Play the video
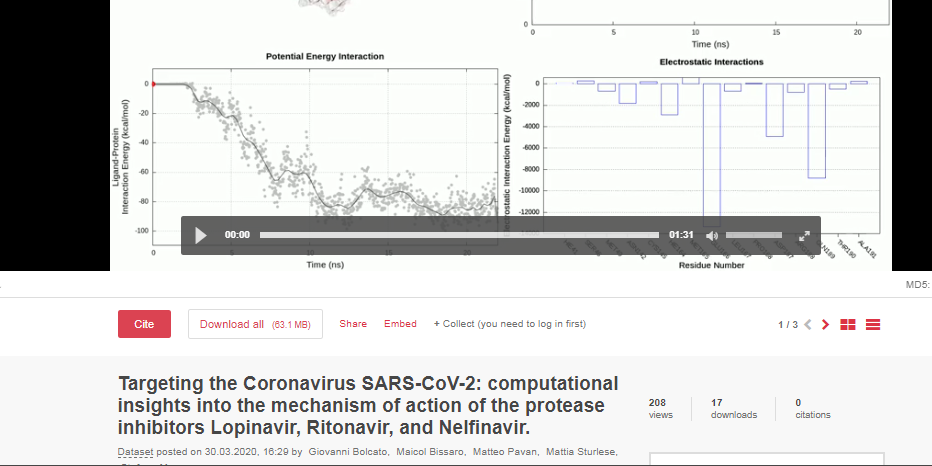 (201, 235)
